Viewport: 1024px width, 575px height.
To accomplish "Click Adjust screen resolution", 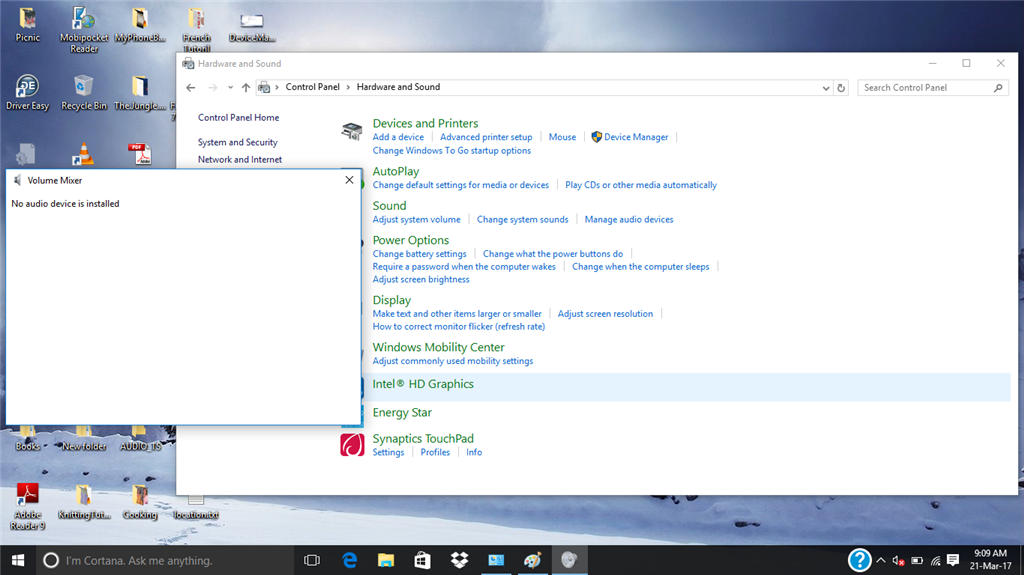I will pyautogui.click(x=605, y=314).
